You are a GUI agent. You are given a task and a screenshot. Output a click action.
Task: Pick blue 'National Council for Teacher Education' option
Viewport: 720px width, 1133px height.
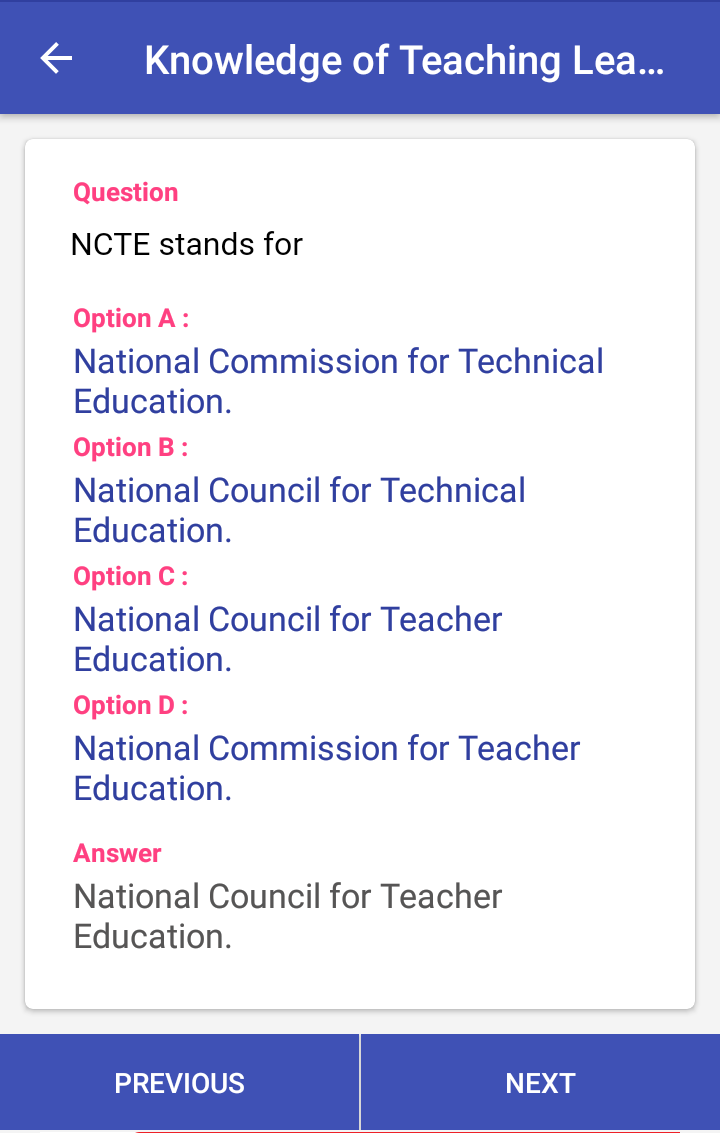(288, 639)
